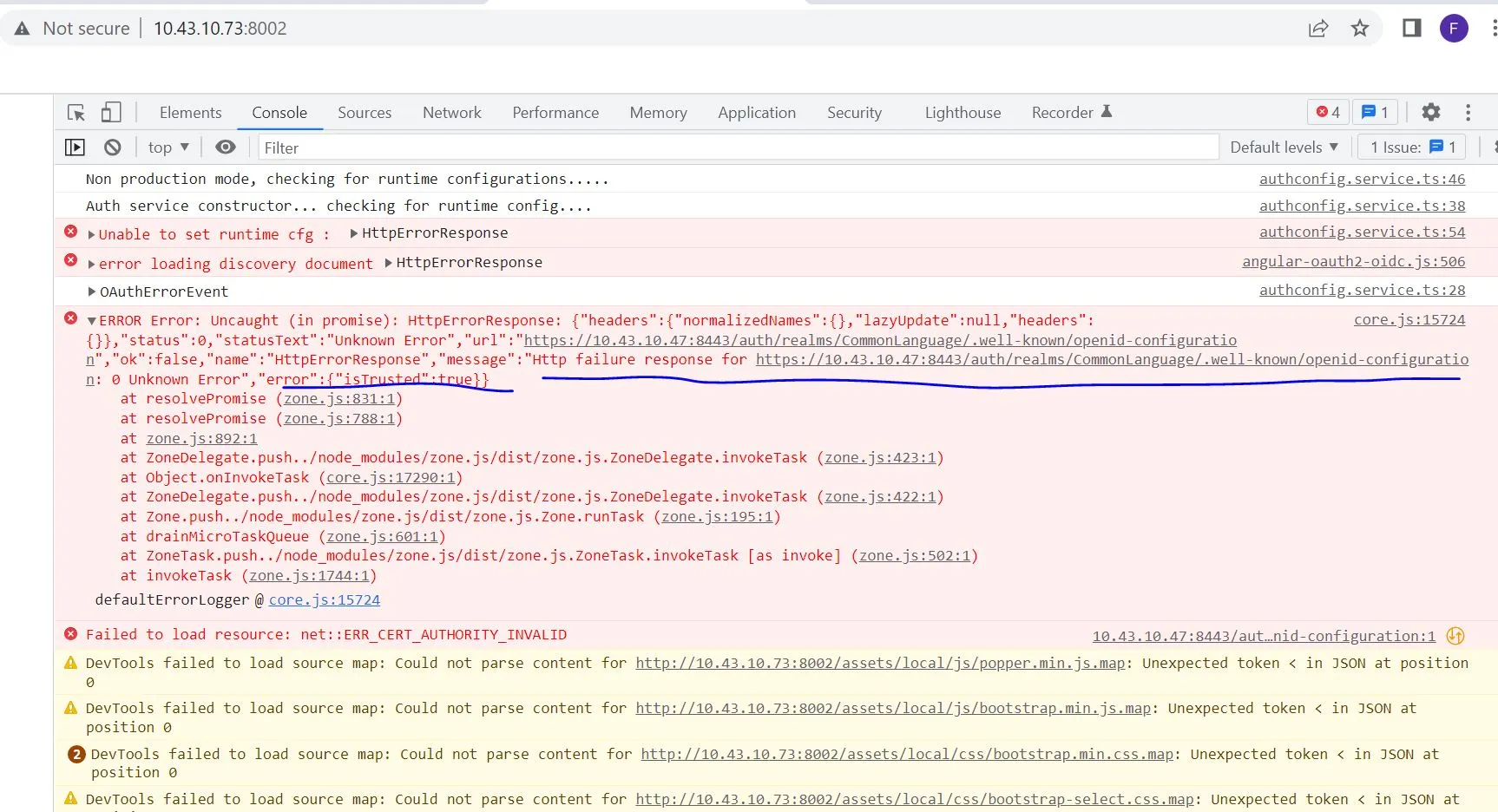The height and width of the screenshot is (812, 1498).
Task: Open the Sources tab
Action: click(365, 113)
